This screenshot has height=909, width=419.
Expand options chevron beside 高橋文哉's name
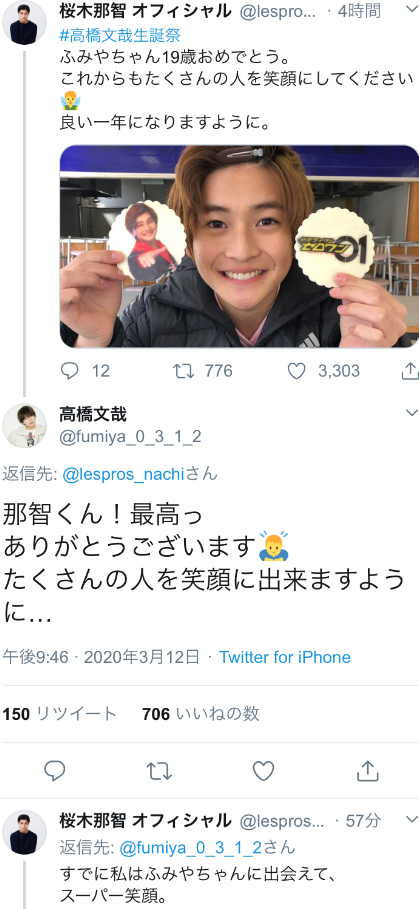(x=411, y=413)
